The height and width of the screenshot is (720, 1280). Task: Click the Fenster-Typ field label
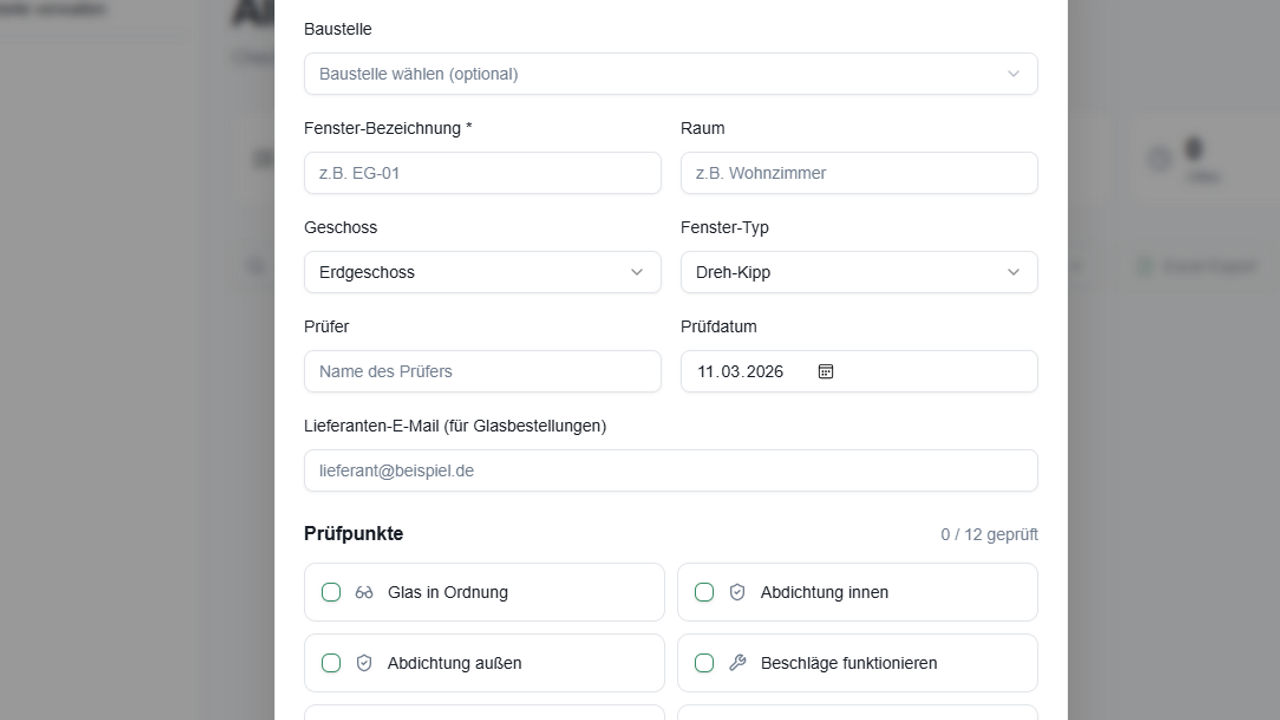pos(725,227)
